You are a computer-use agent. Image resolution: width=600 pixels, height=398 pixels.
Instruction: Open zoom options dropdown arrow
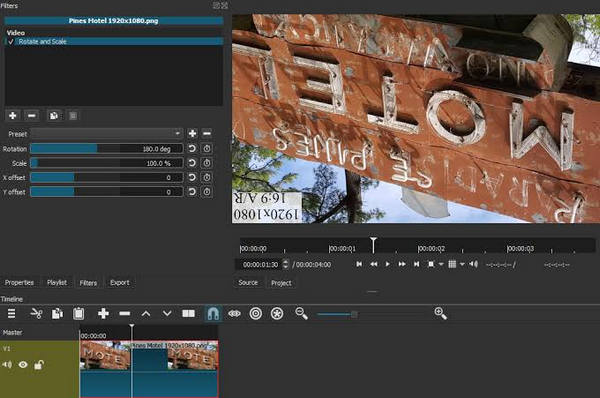[x=441, y=264]
